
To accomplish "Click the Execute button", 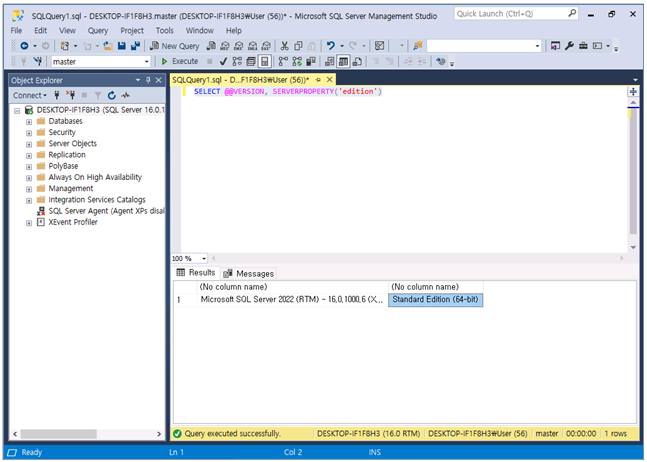I will 180,61.
